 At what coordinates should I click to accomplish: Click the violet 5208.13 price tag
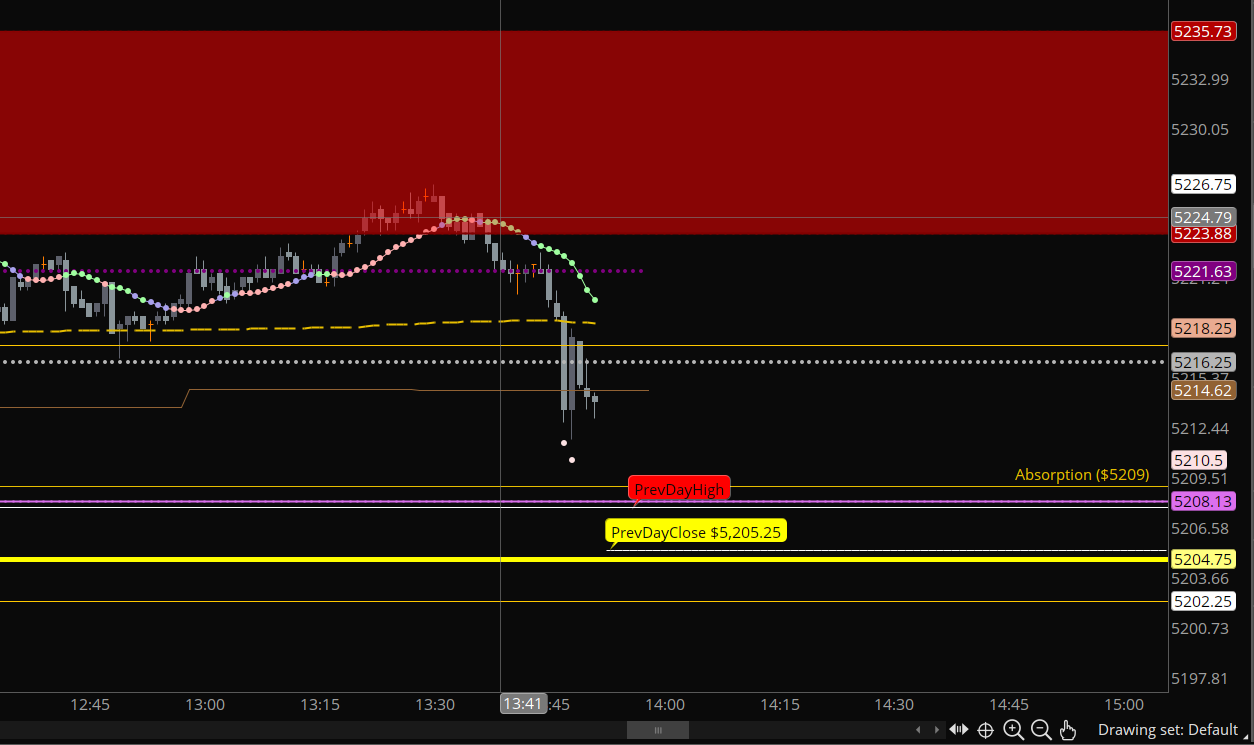click(1203, 501)
